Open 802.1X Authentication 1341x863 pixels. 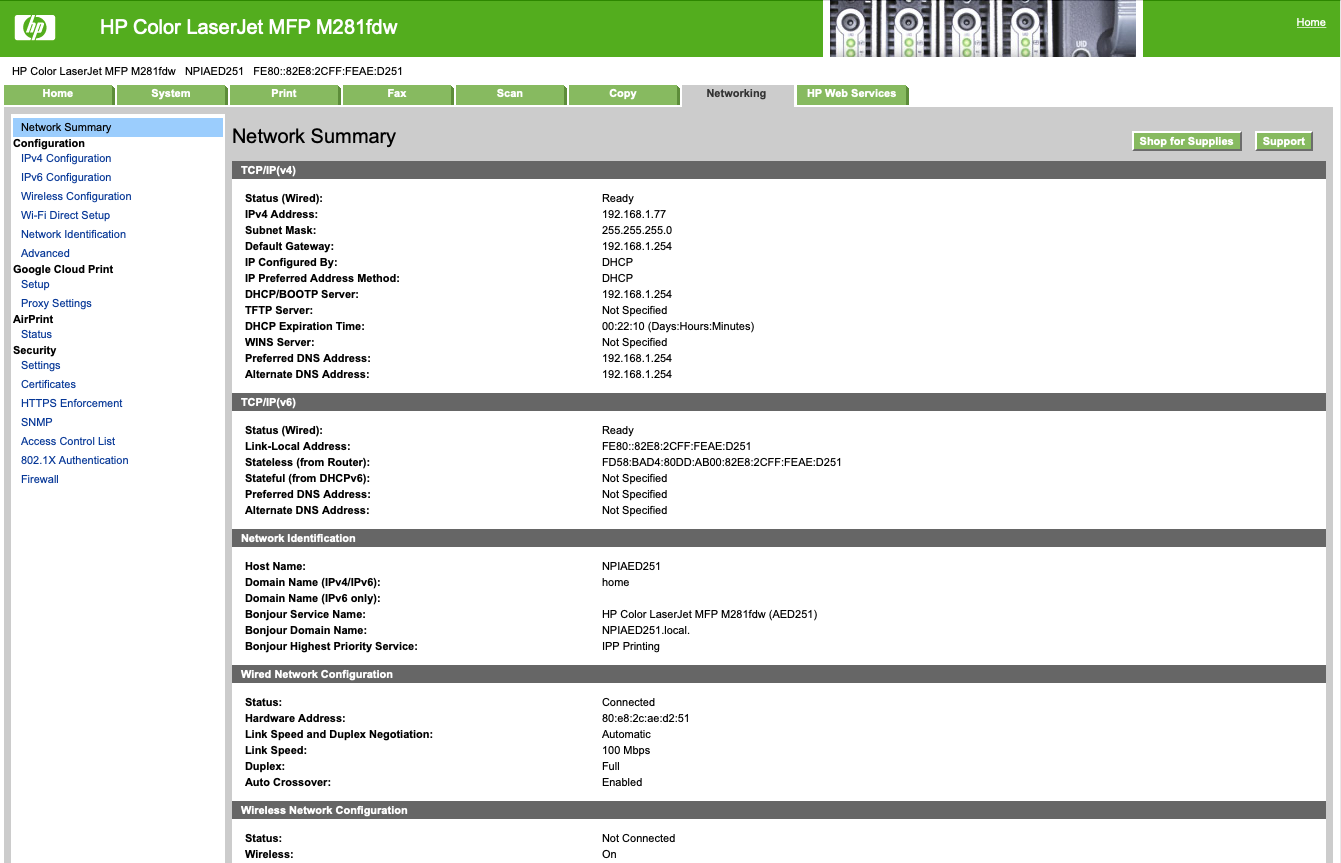(75, 460)
